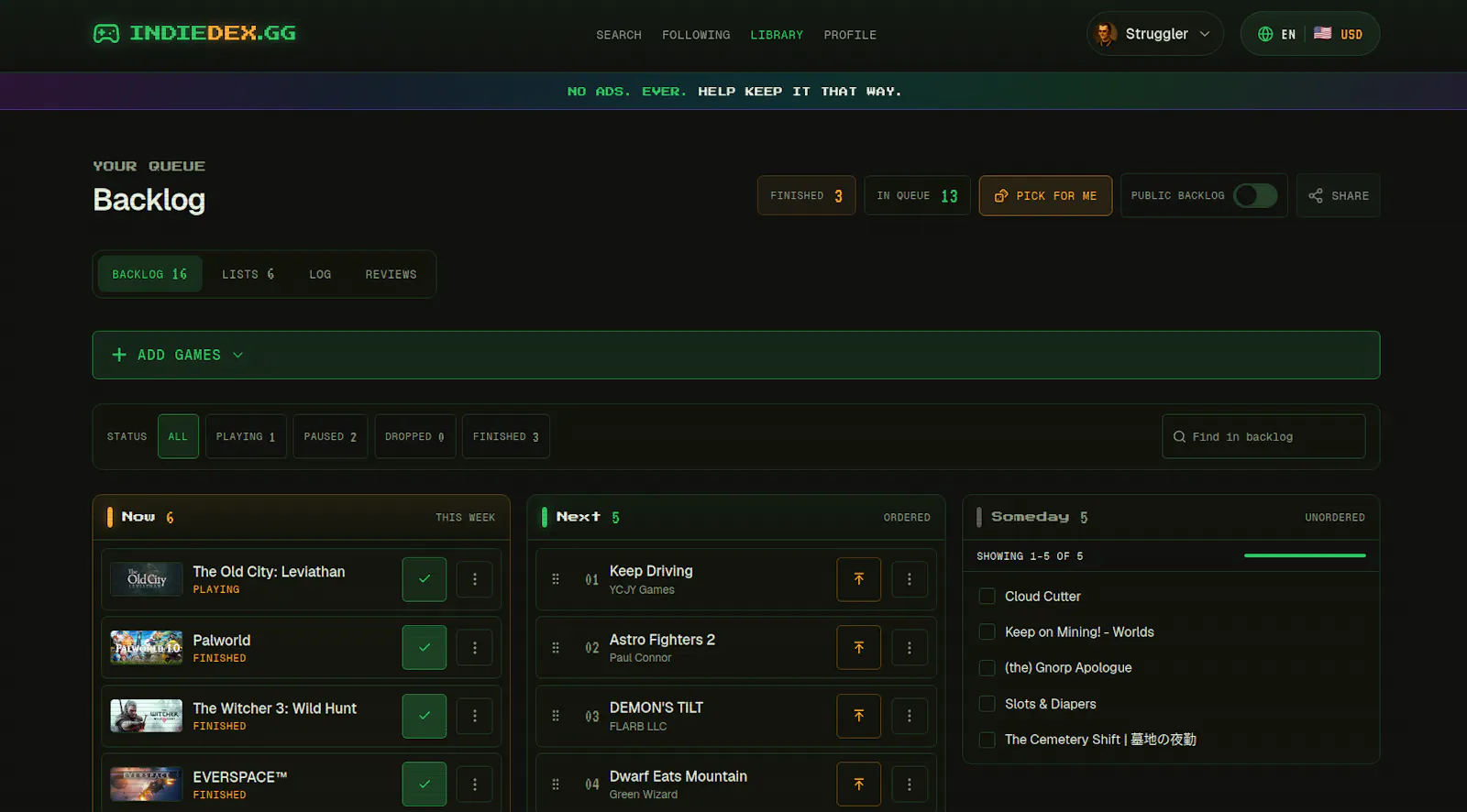Click the Share button
Image resolution: width=1467 pixels, height=812 pixels.
1338,195
